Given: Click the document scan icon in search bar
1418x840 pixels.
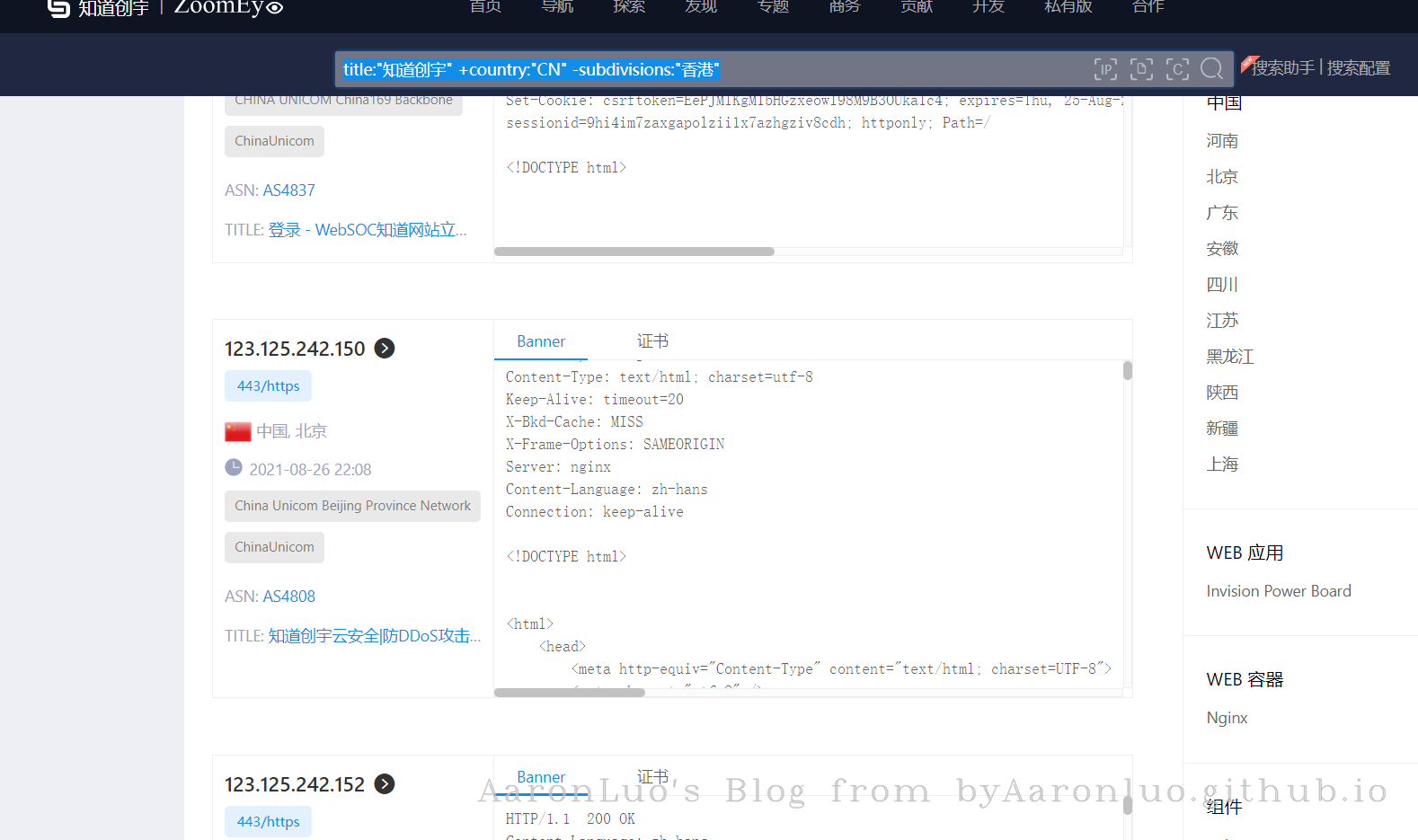Looking at the screenshot, I should pos(1141,69).
